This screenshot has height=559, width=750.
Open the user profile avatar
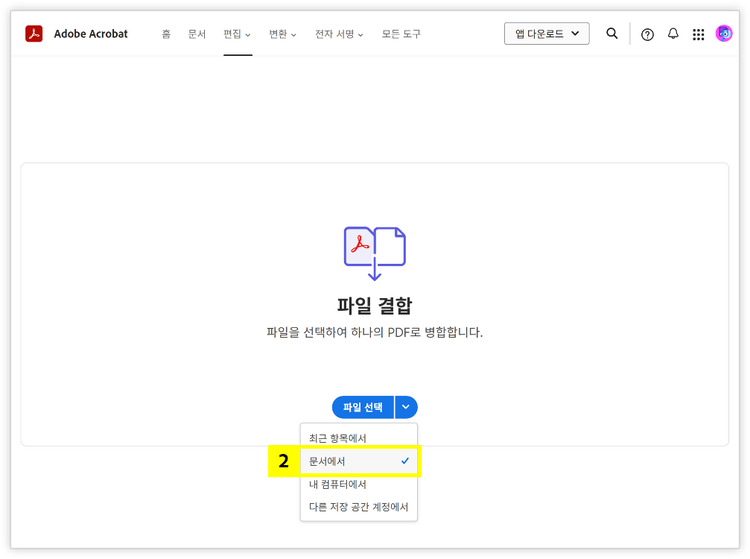[x=724, y=33]
